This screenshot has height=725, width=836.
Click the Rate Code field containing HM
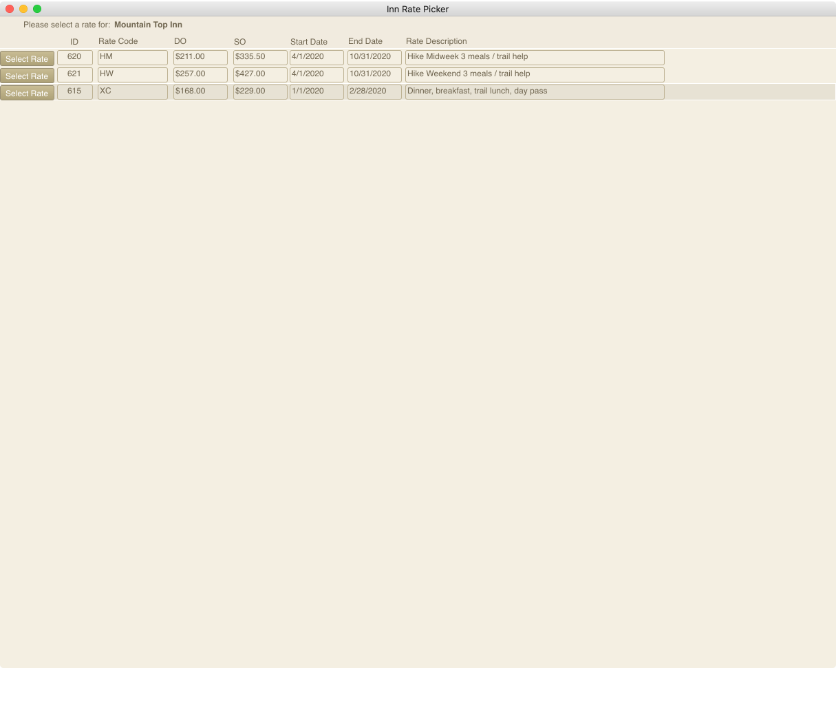click(132, 58)
